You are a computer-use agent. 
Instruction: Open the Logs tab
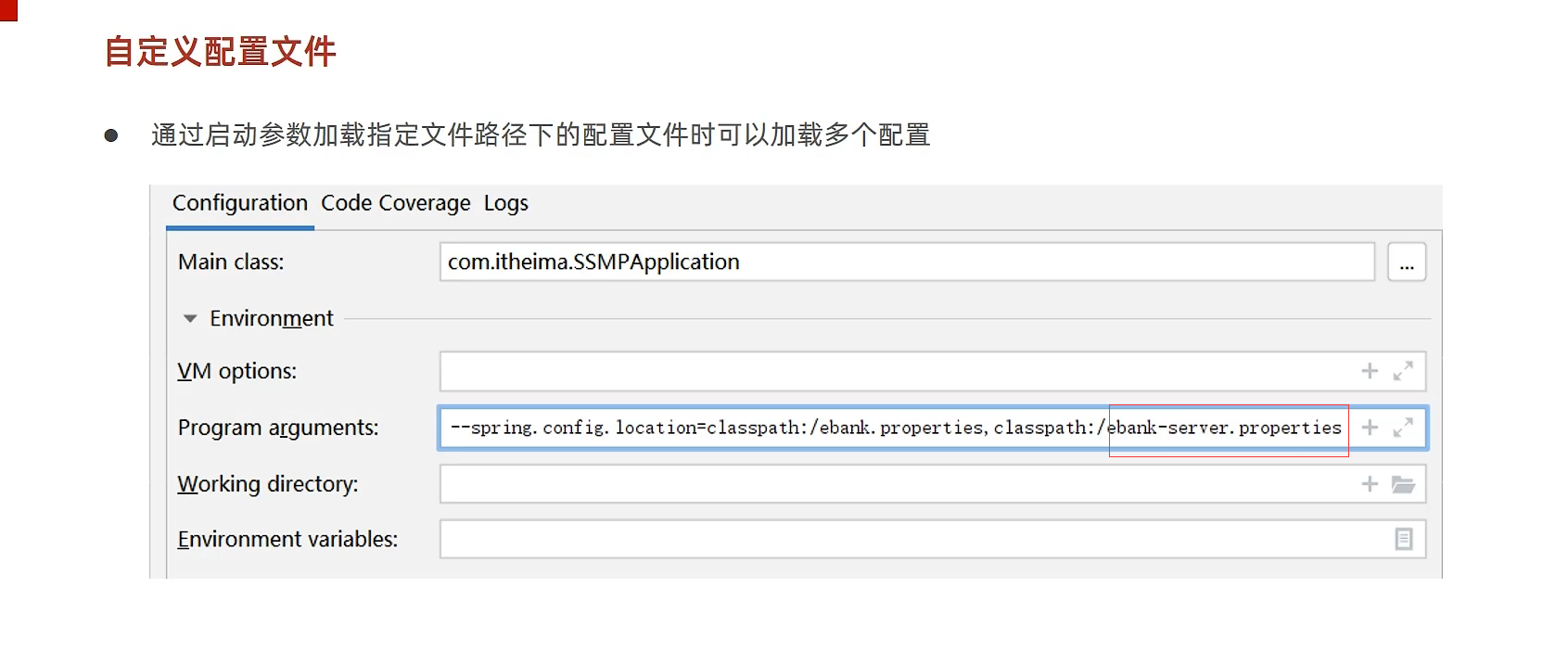(506, 203)
